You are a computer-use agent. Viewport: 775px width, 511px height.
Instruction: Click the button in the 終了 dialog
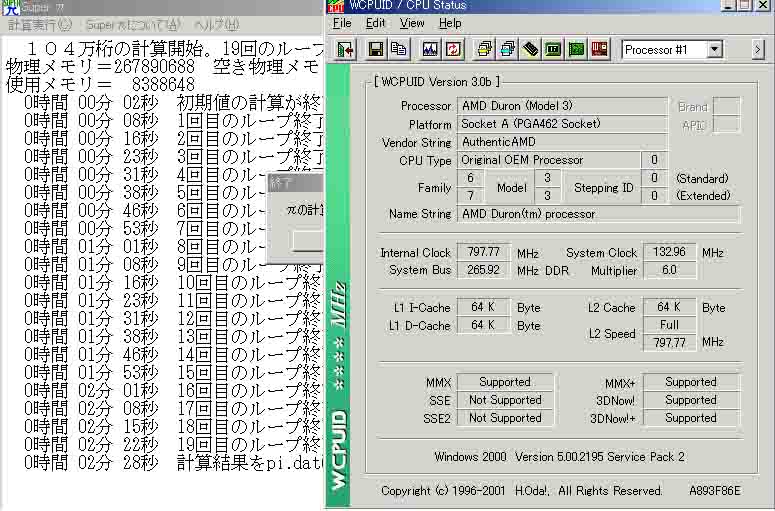pyautogui.click(x=307, y=241)
